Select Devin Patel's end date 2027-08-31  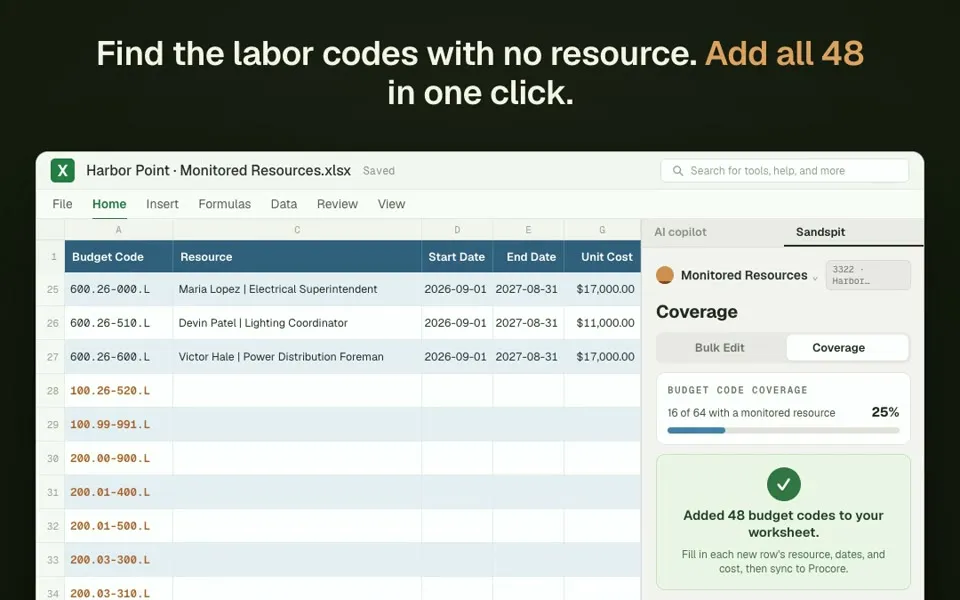(x=528, y=323)
